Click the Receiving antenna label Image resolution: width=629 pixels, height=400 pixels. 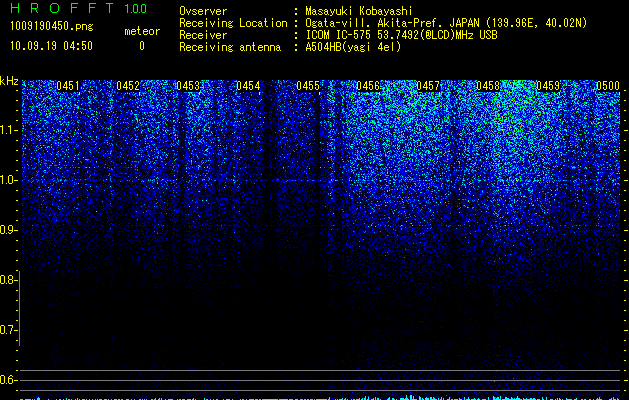click(x=230, y=47)
